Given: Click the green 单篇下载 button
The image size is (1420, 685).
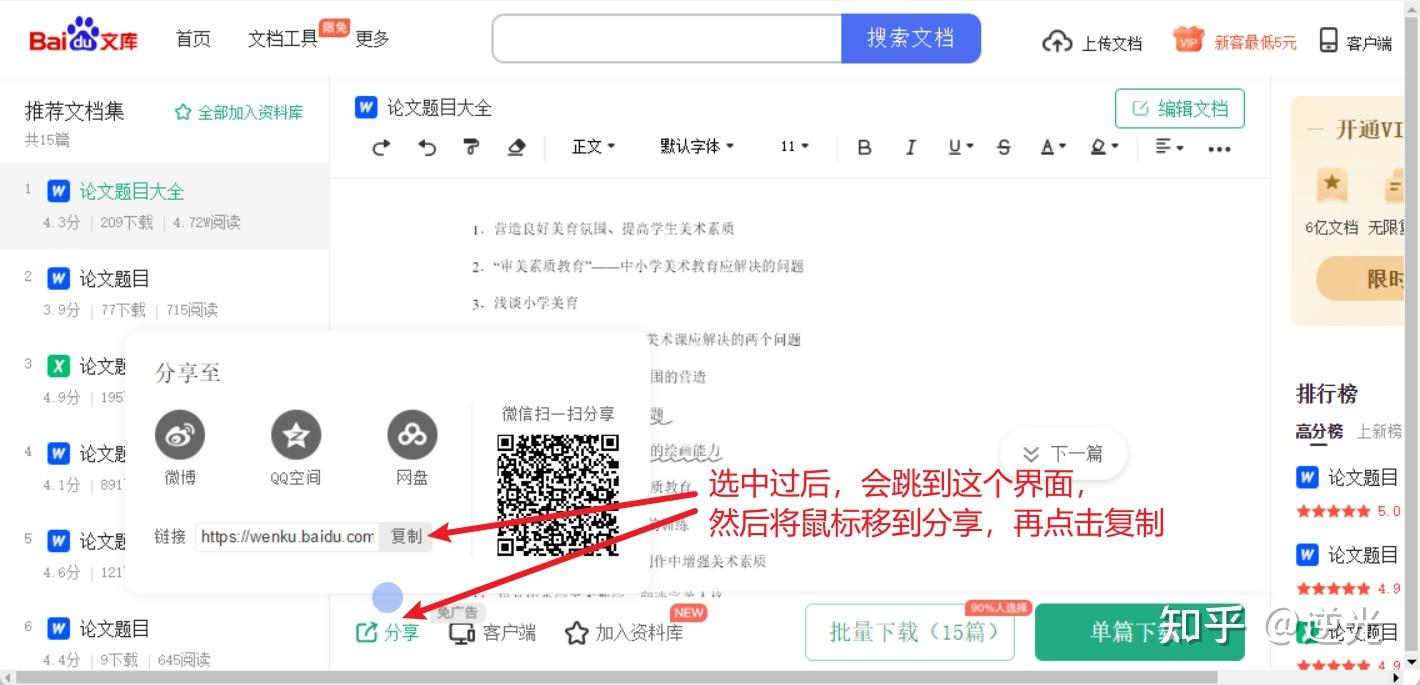Looking at the screenshot, I should [x=1140, y=632].
